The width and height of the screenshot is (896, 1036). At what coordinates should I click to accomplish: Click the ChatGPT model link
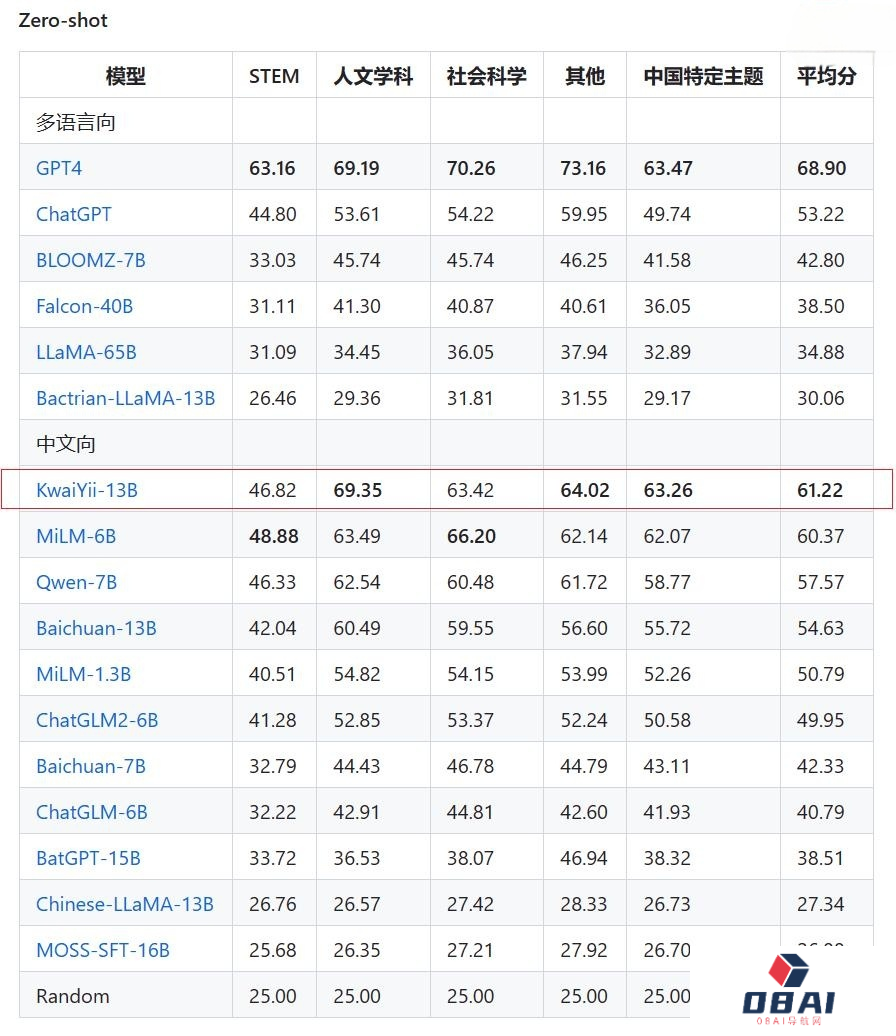click(x=74, y=214)
